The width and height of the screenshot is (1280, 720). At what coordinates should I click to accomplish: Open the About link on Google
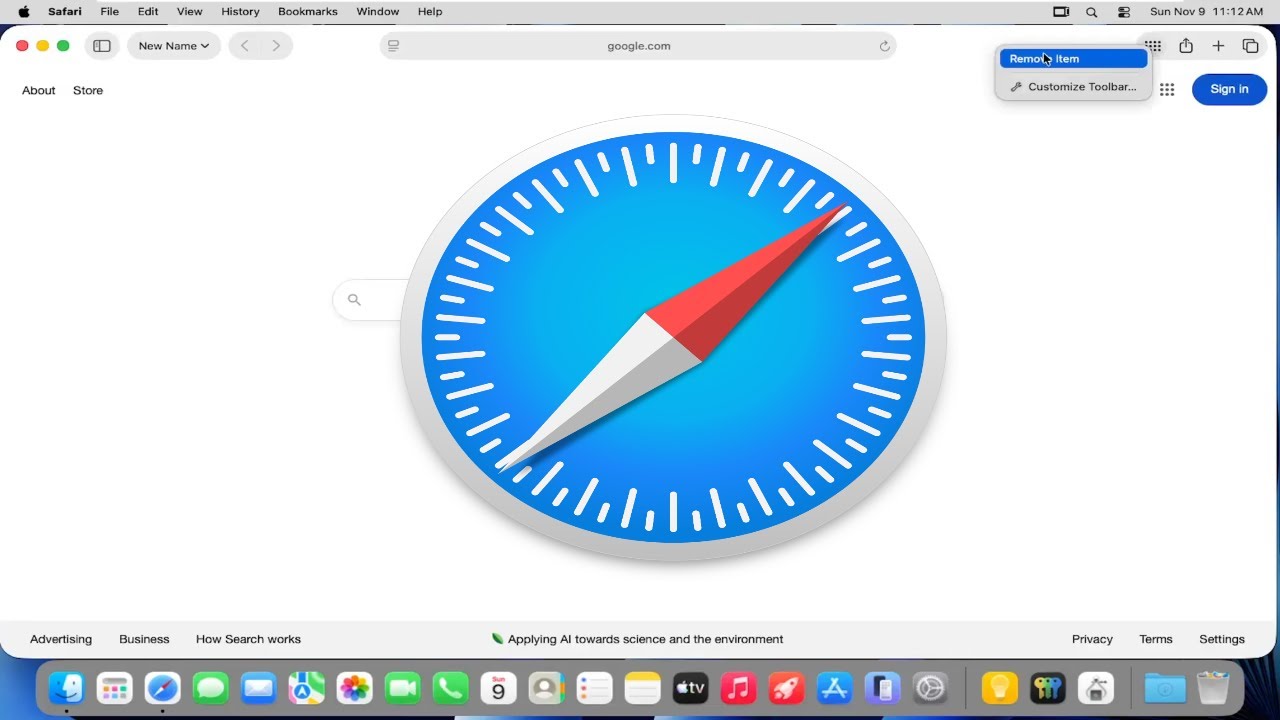click(39, 90)
